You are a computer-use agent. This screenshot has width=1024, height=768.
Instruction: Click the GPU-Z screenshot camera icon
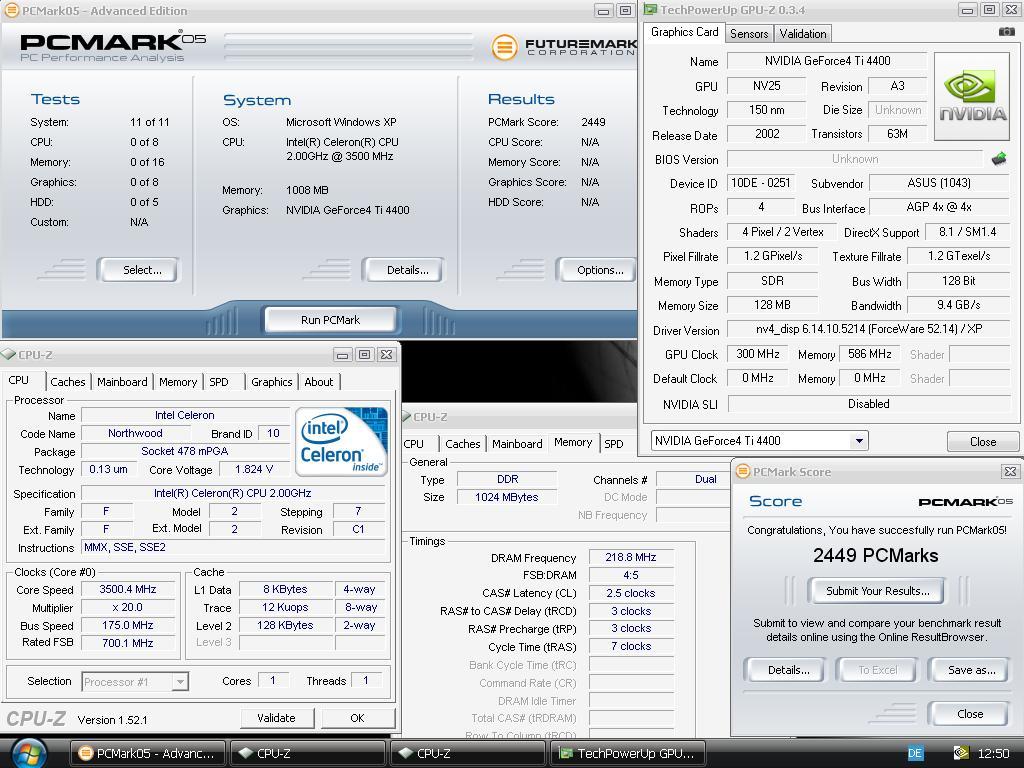point(1006,31)
